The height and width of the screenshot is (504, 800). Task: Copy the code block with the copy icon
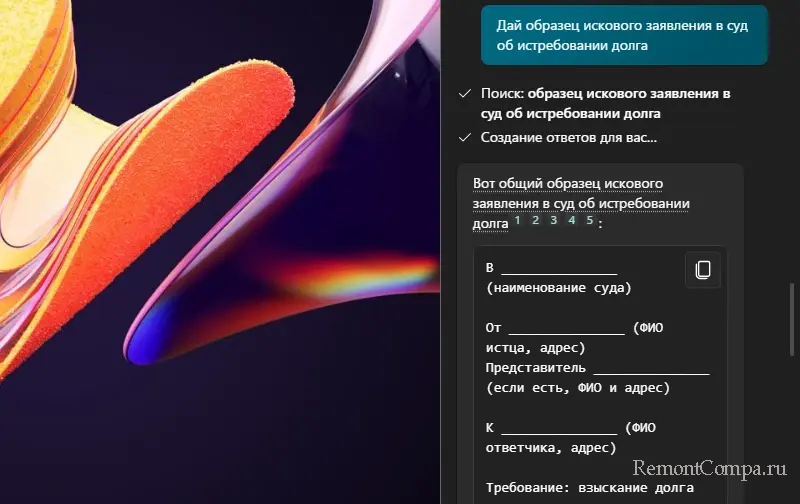coord(703,270)
